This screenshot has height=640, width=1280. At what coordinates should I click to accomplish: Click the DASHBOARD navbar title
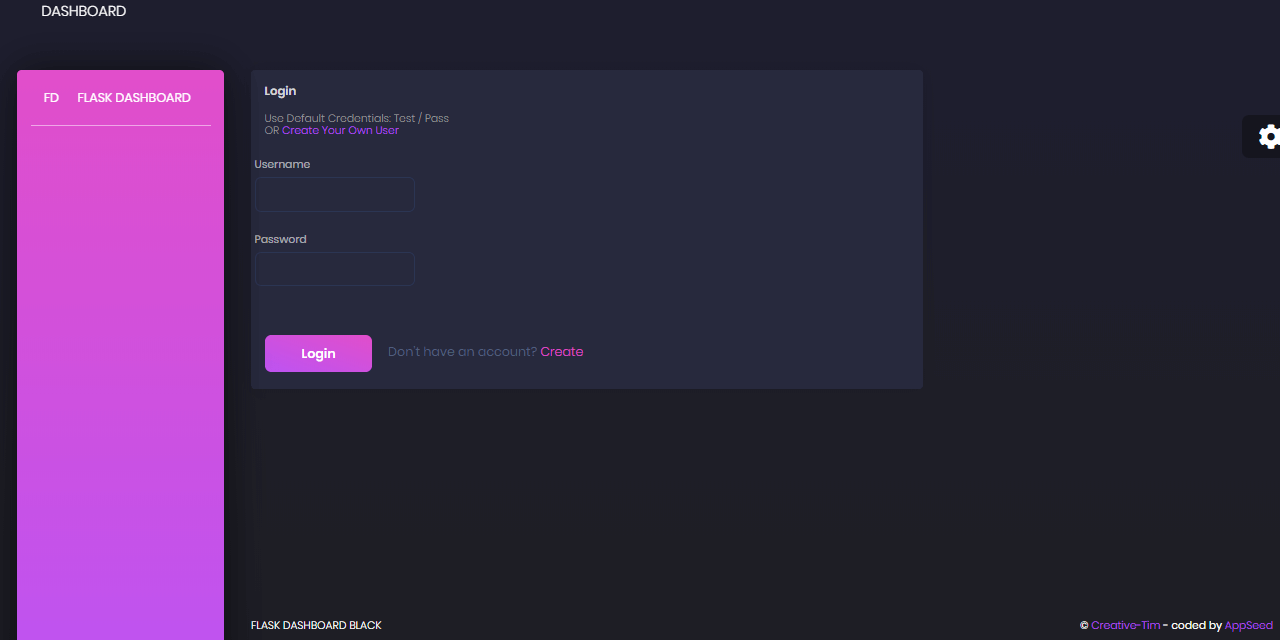[84, 12]
